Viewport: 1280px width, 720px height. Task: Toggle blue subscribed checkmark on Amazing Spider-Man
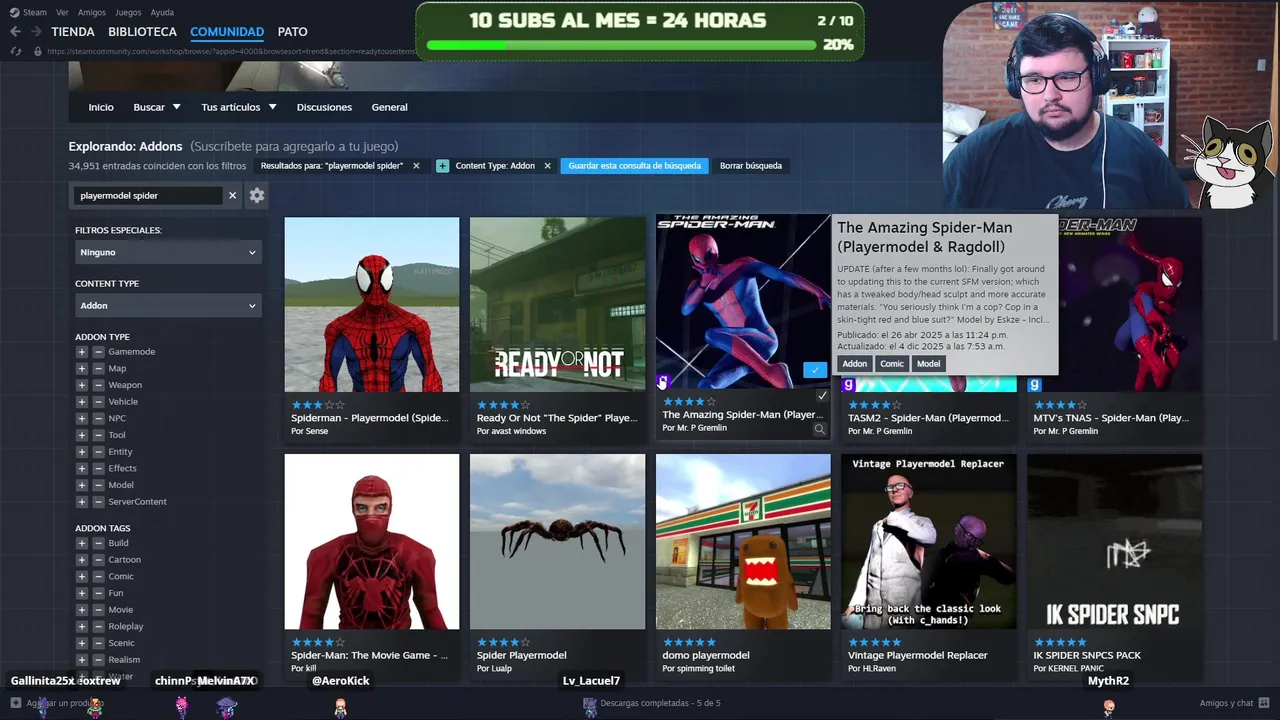pyautogui.click(x=815, y=370)
